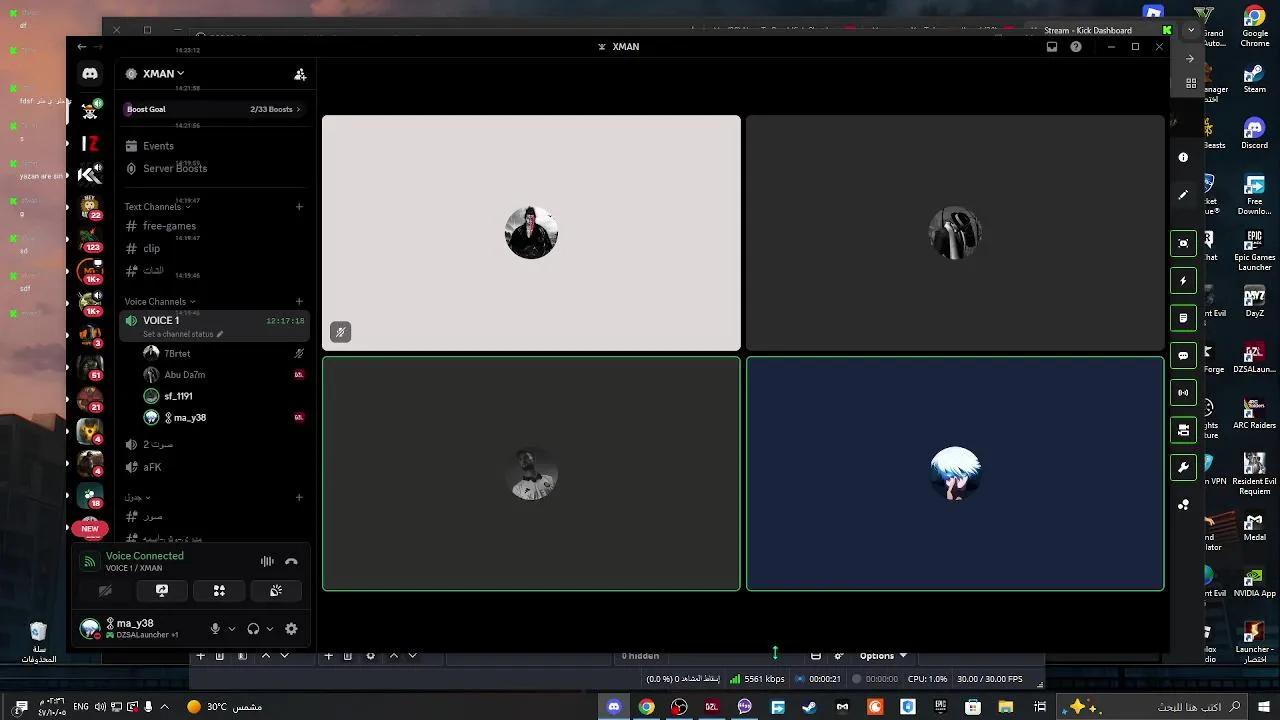Toggle headphones deafen in user panel
Image resolution: width=1280 pixels, height=720 pixels.
click(253, 629)
